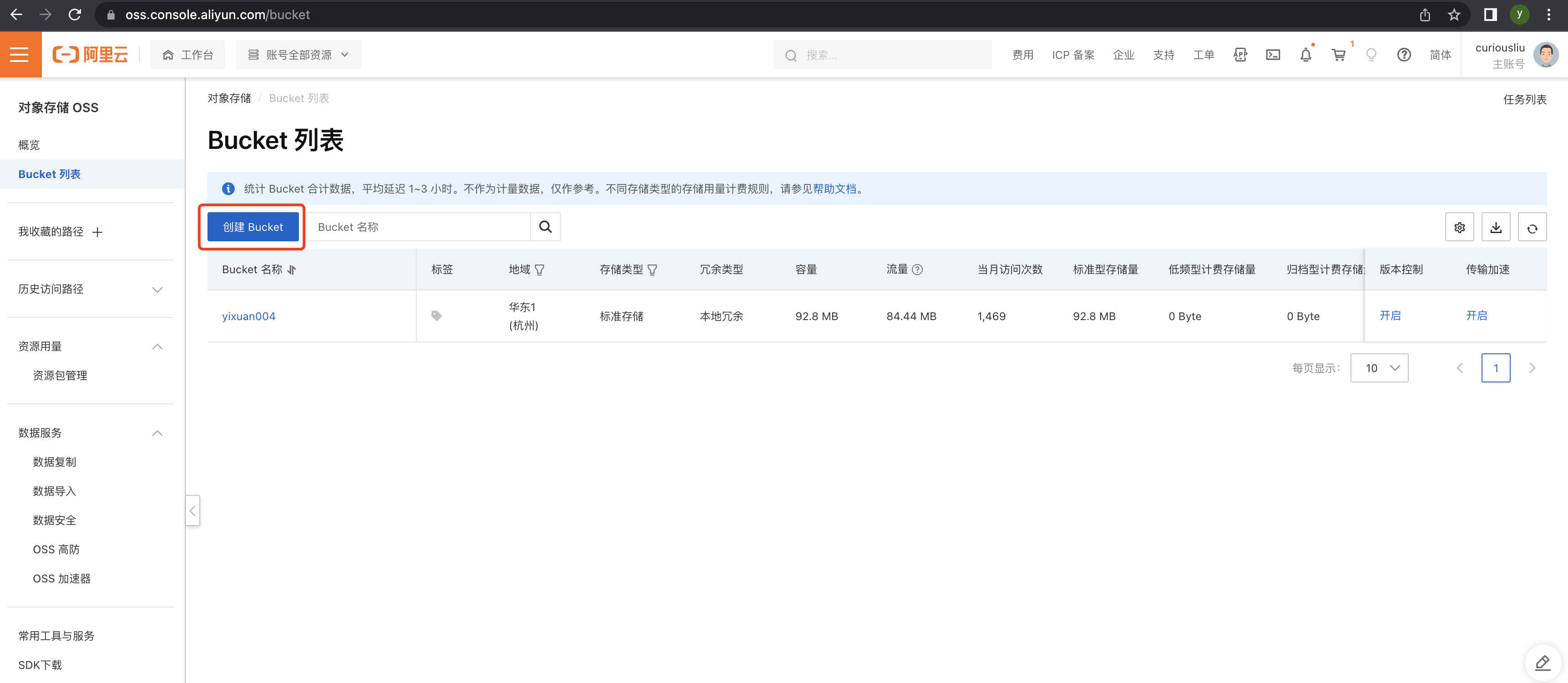Open ICP 备案 in top navigation
The image size is (1568, 683).
pos(1072,55)
